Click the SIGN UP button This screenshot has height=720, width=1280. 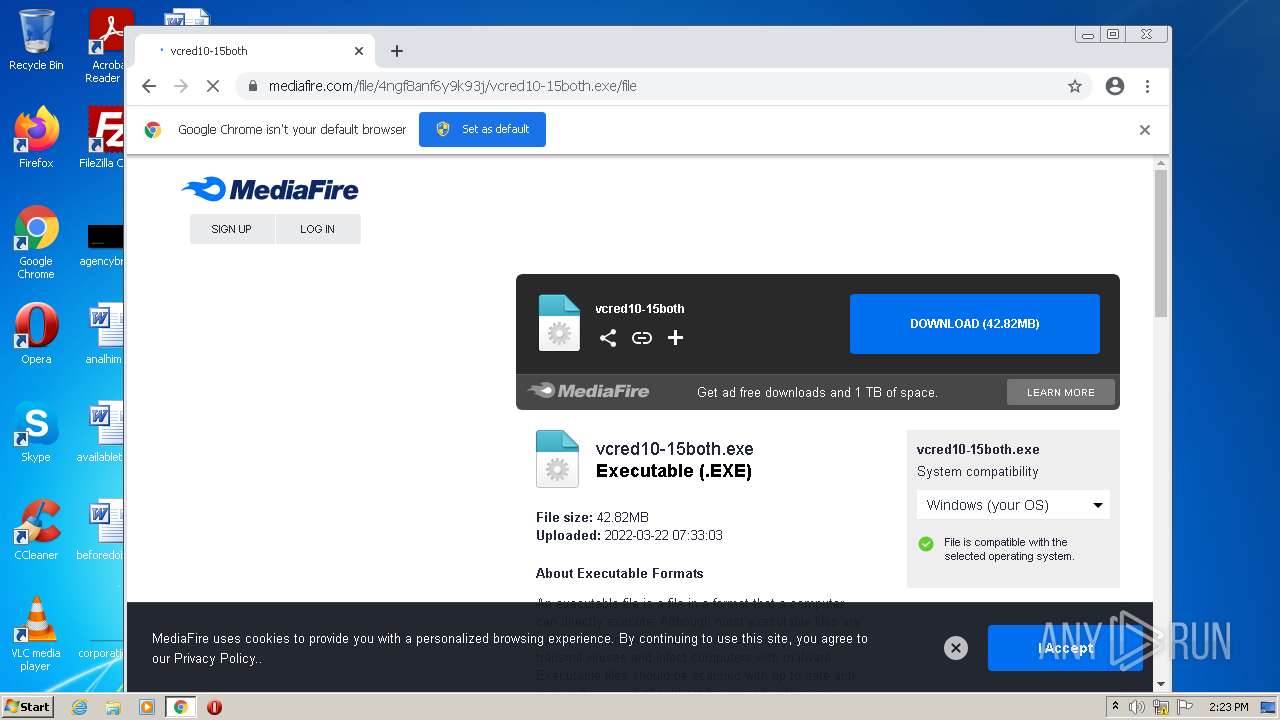pos(231,229)
